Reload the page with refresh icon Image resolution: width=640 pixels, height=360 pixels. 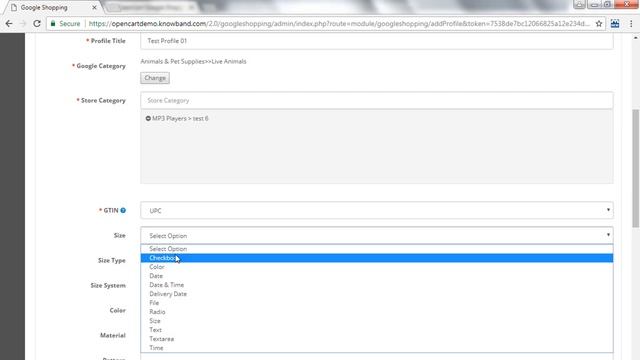pyautogui.click(x=37, y=24)
